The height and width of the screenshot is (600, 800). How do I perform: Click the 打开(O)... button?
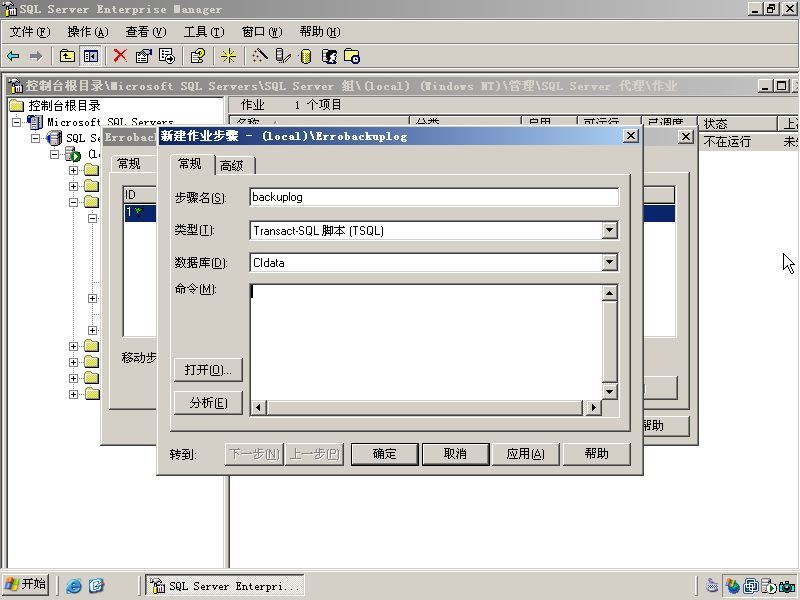(208, 369)
